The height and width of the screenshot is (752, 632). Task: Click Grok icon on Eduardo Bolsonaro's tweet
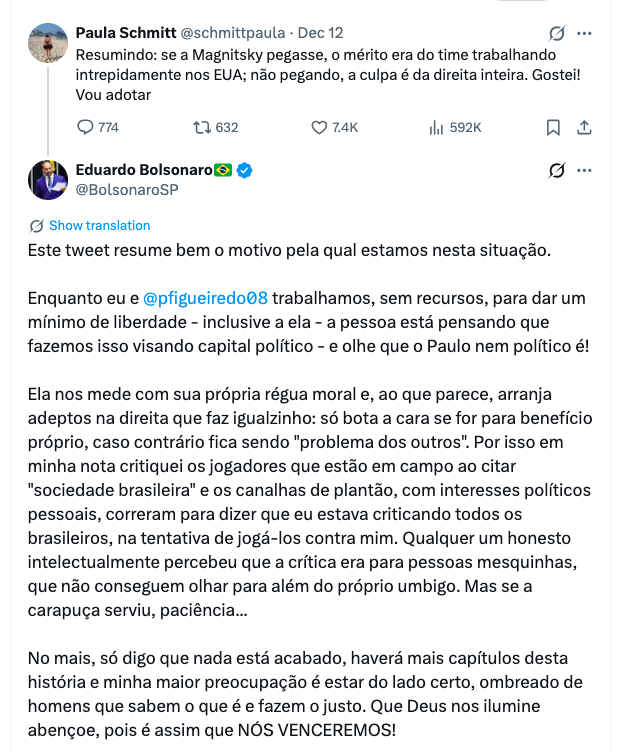click(x=558, y=170)
